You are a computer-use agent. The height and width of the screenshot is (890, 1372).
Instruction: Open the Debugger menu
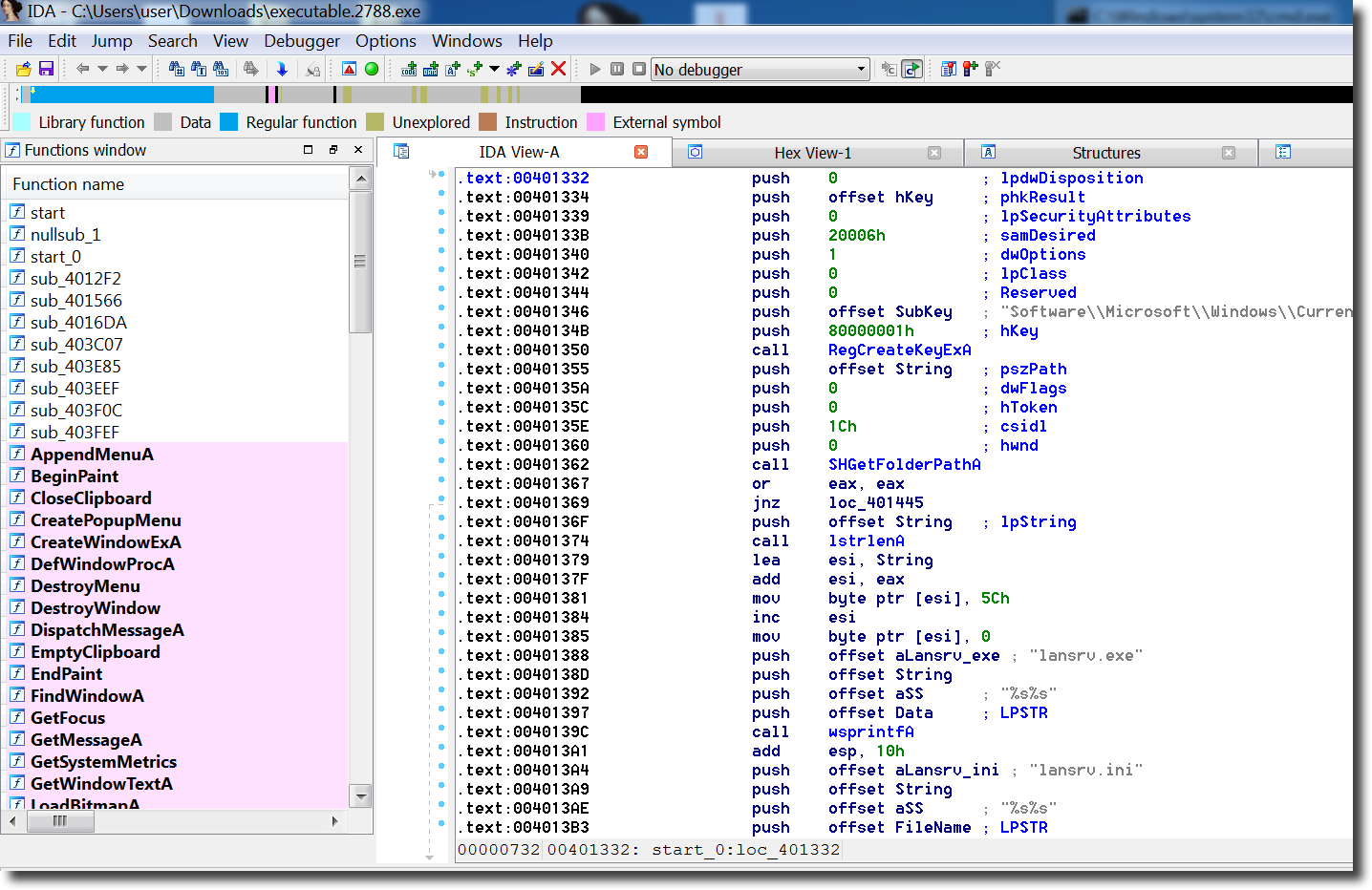301,41
